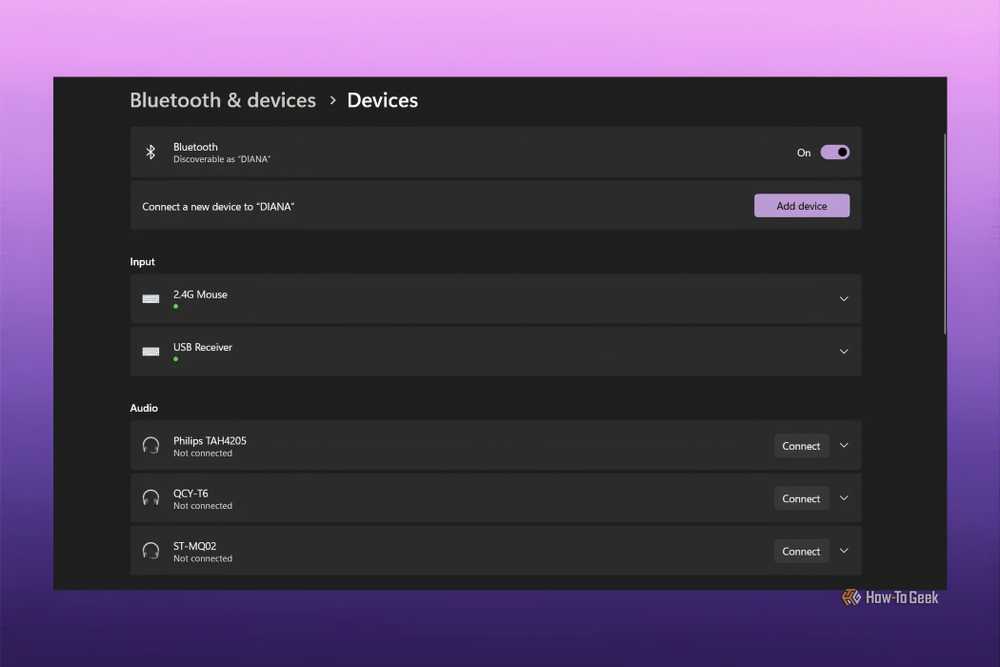The height and width of the screenshot is (667, 1000).
Task: Expand ST-MQ02 device options
Action: coord(844,552)
